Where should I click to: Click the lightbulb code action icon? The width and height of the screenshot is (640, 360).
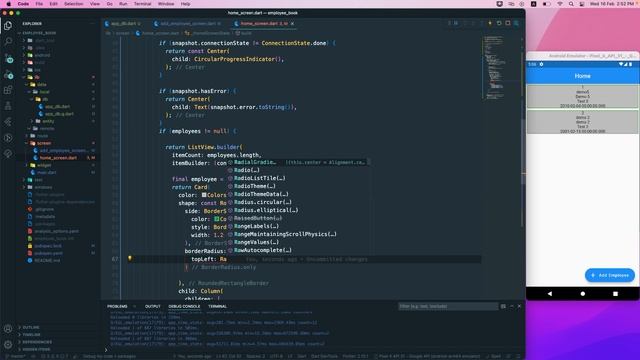[130, 258]
